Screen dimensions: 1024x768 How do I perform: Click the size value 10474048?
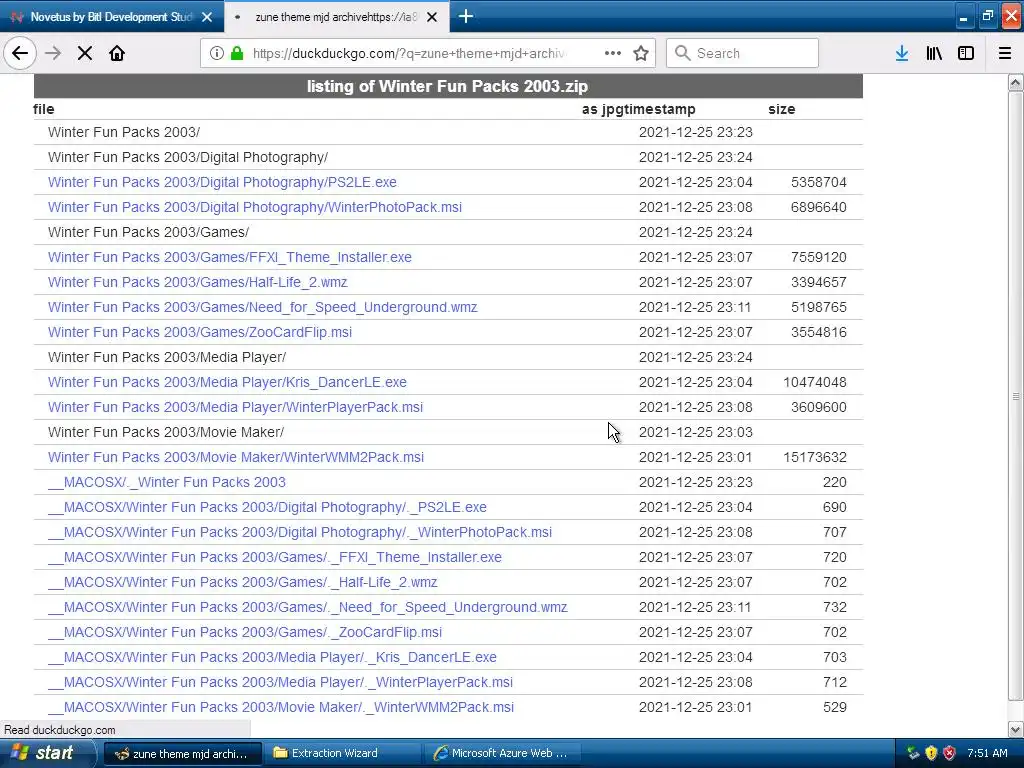coord(815,382)
